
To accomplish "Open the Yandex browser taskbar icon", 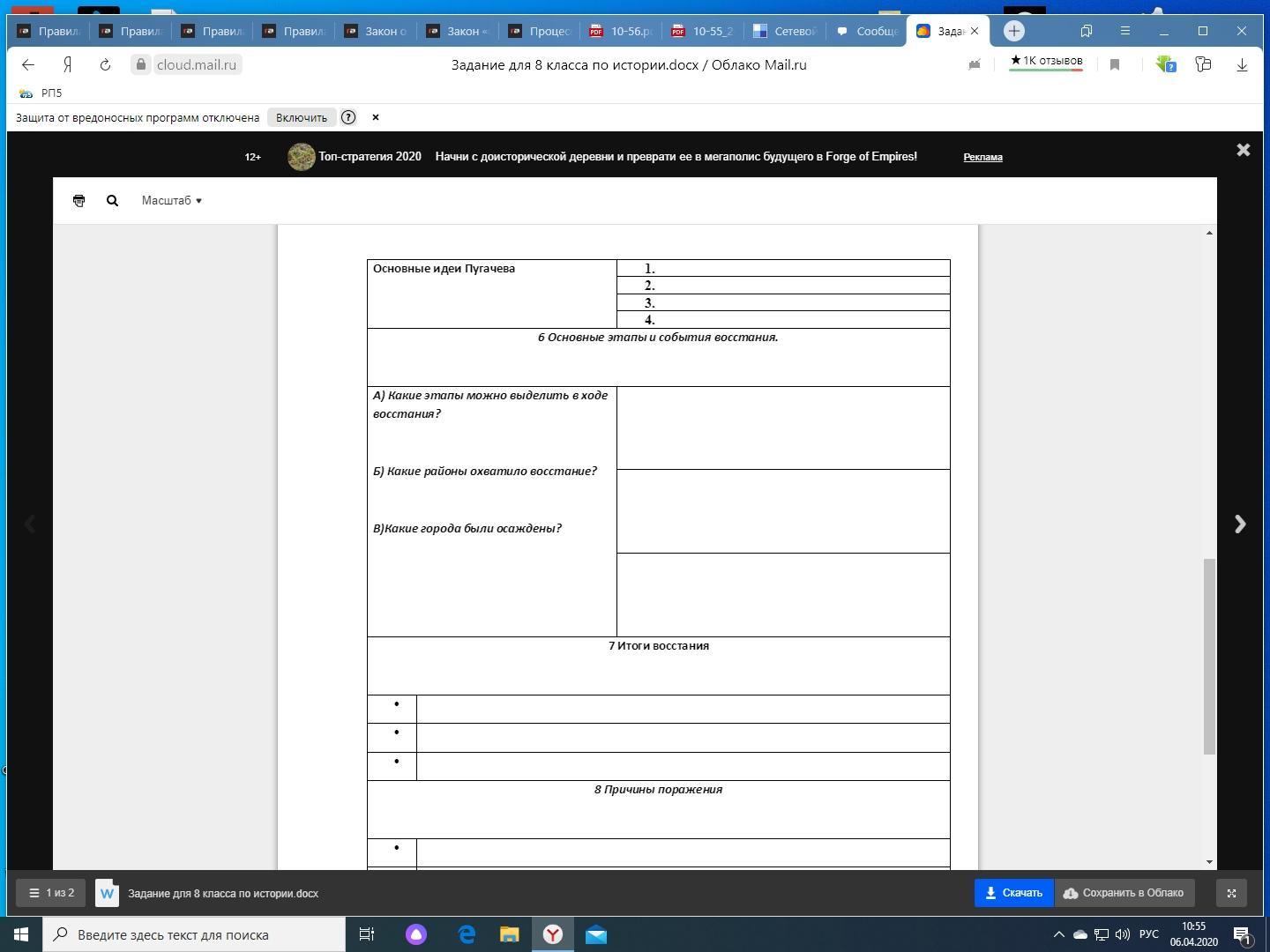I will 553,934.
